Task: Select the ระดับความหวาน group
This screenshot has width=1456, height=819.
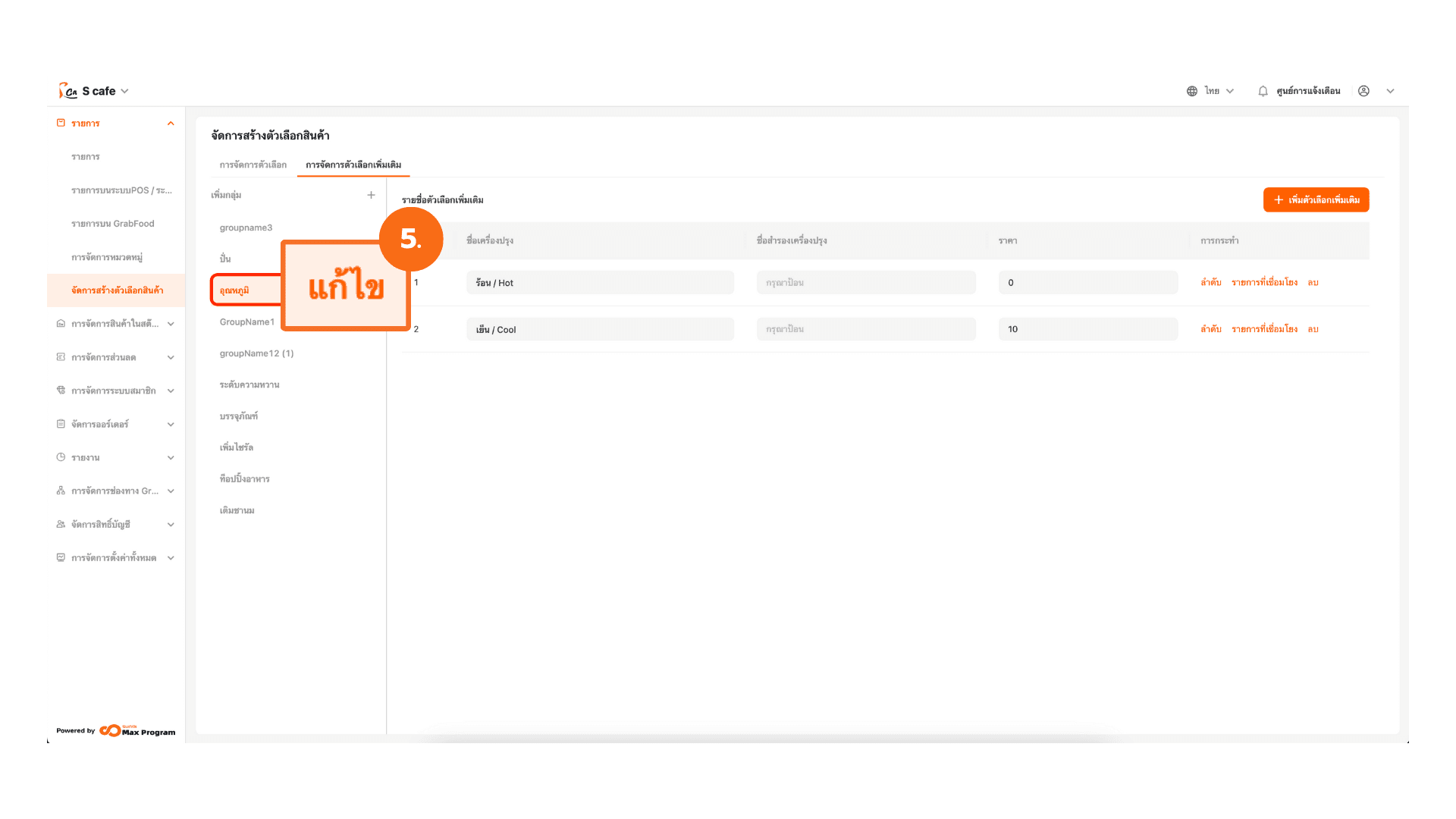Action: [249, 384]
